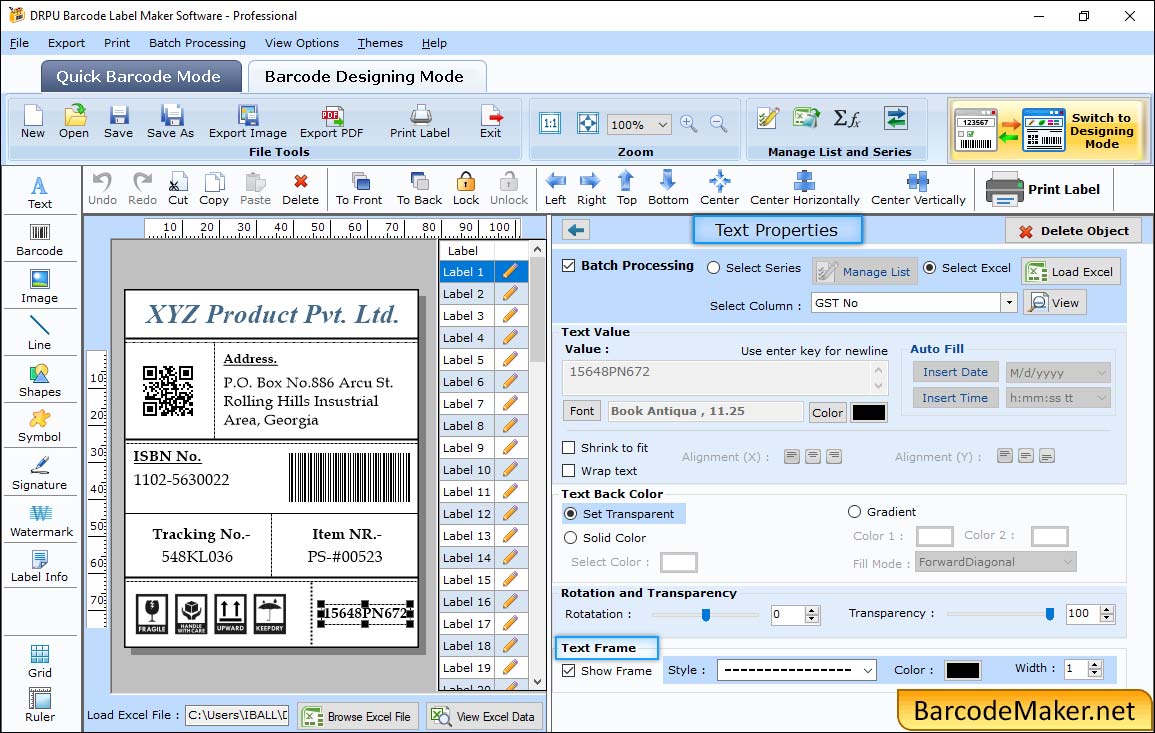This screenshot has height=733, width=1155.
Task: Select Set Transparent back color
Action: coord(570,513)
